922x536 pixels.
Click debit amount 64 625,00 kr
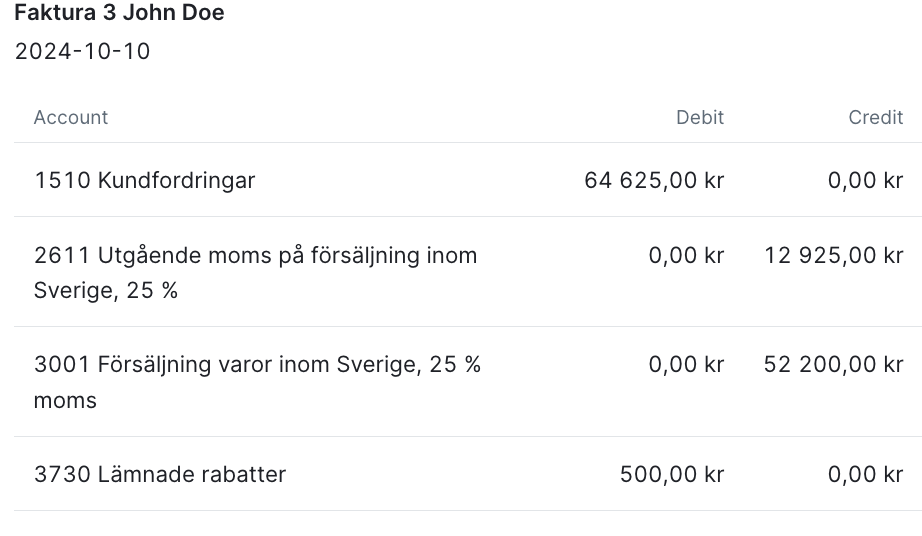pyautogui.click(x=654, y=181)
